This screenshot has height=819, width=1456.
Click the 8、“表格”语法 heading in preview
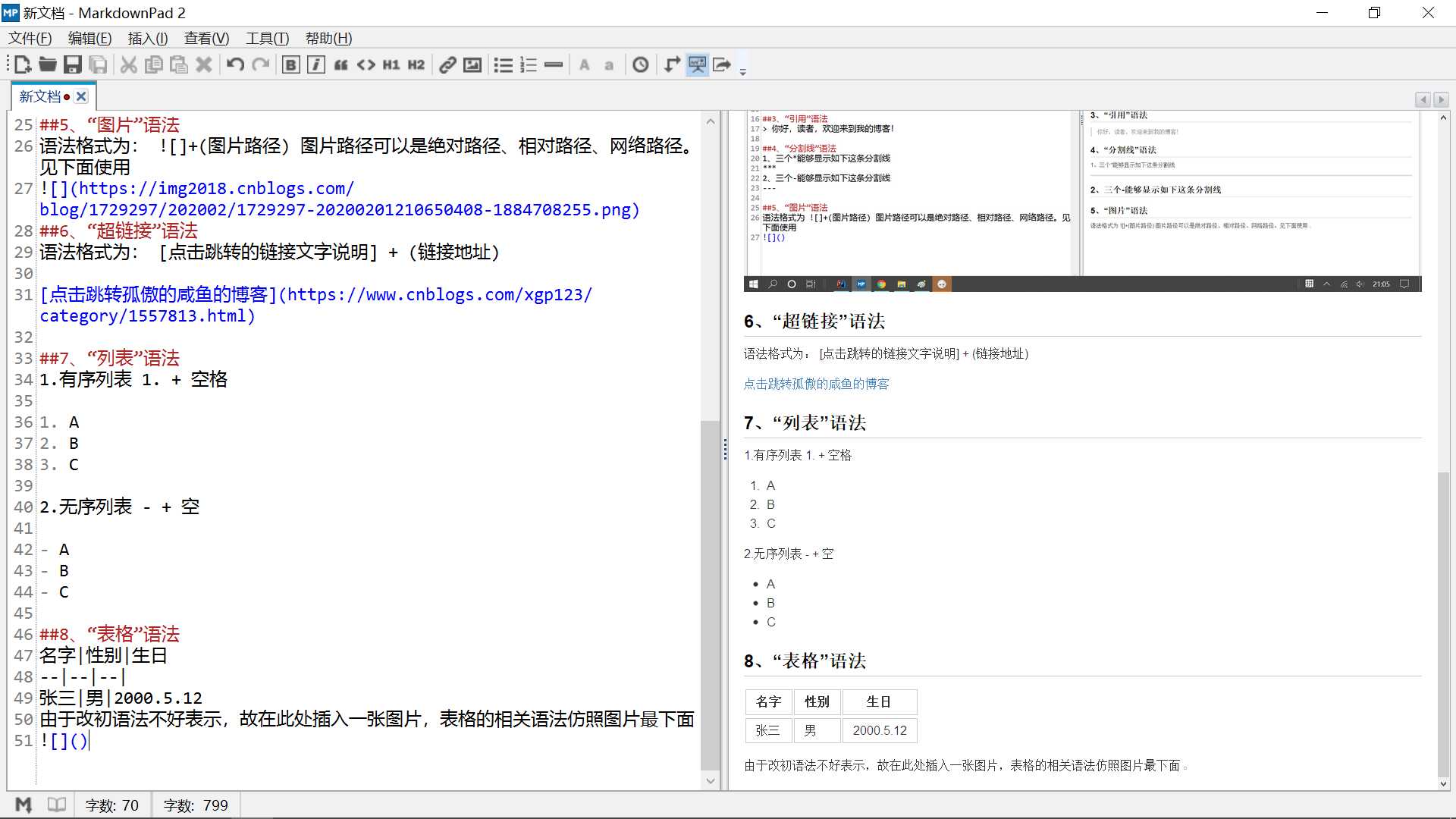pos(805,661)
